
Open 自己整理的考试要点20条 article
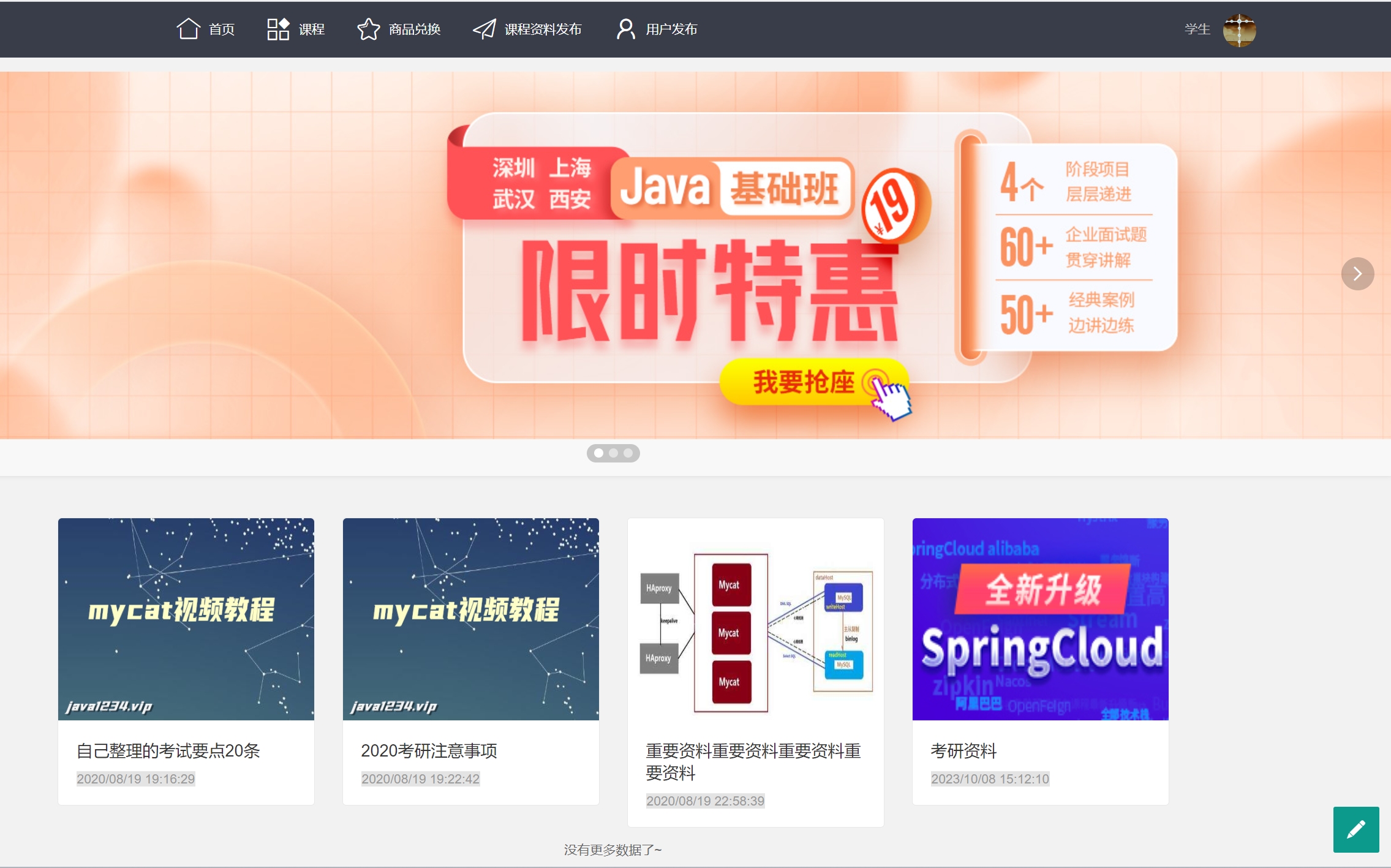coord(168,750)
